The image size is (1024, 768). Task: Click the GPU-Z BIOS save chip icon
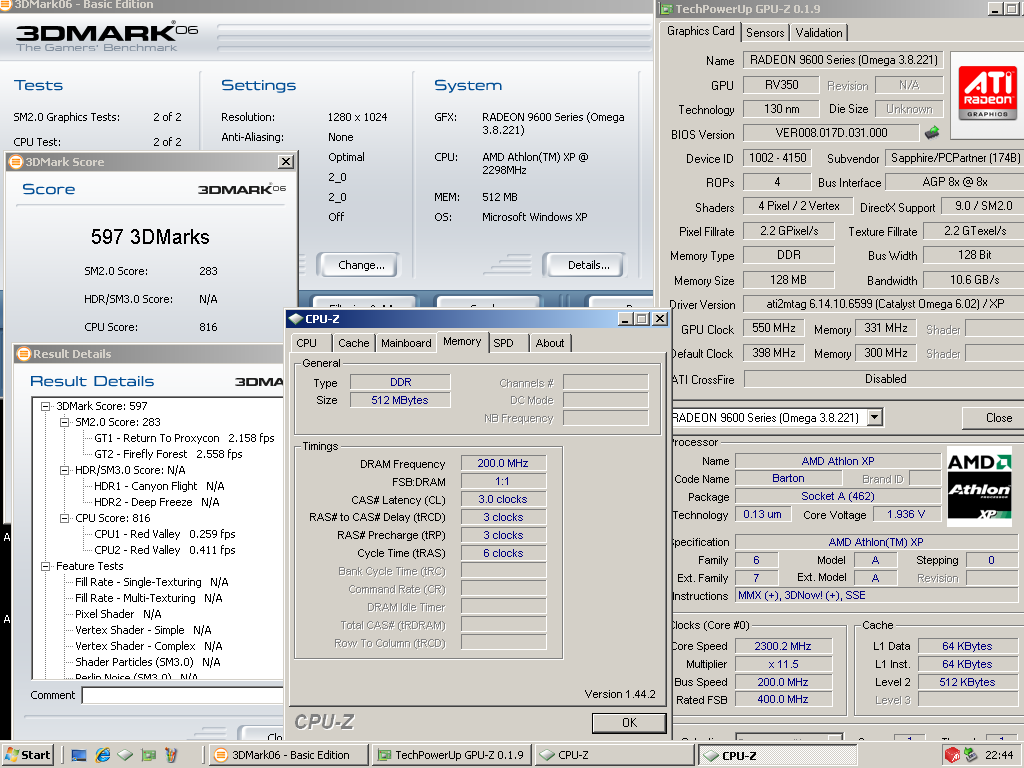click(x=932, y=133)
